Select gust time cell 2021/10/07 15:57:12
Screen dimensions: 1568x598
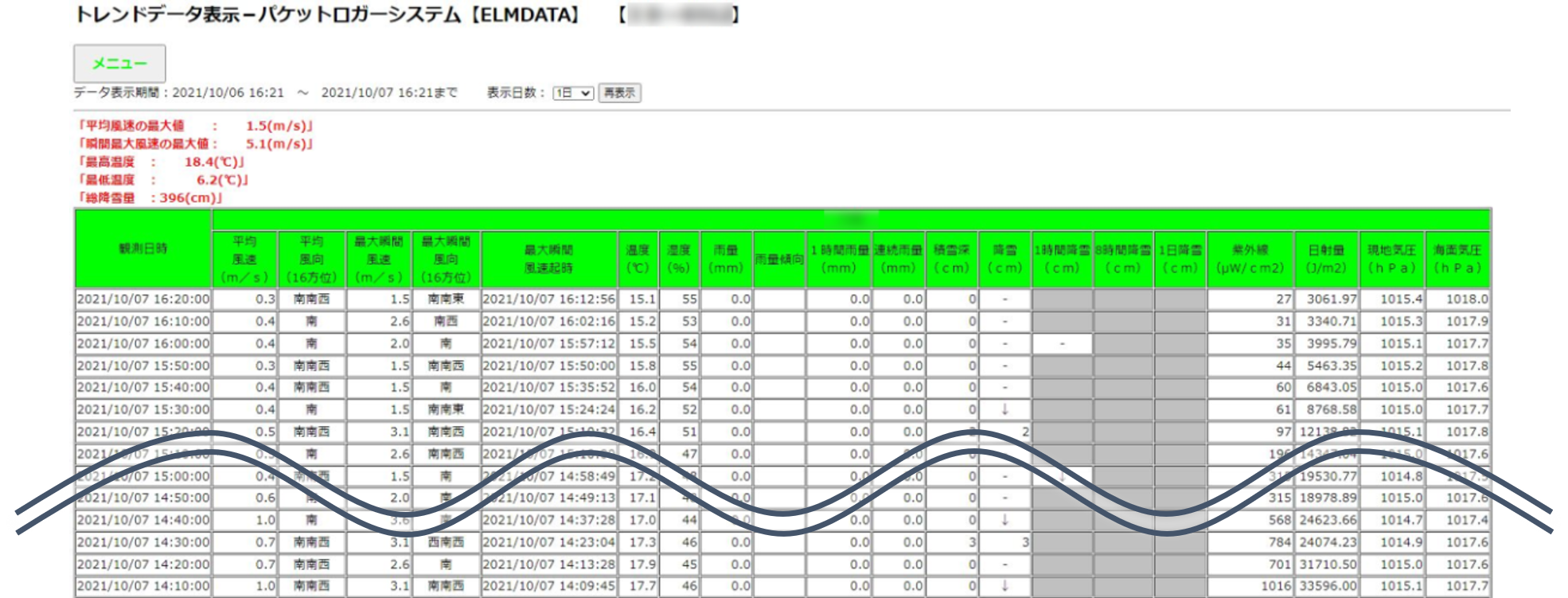tap(548, 344)
